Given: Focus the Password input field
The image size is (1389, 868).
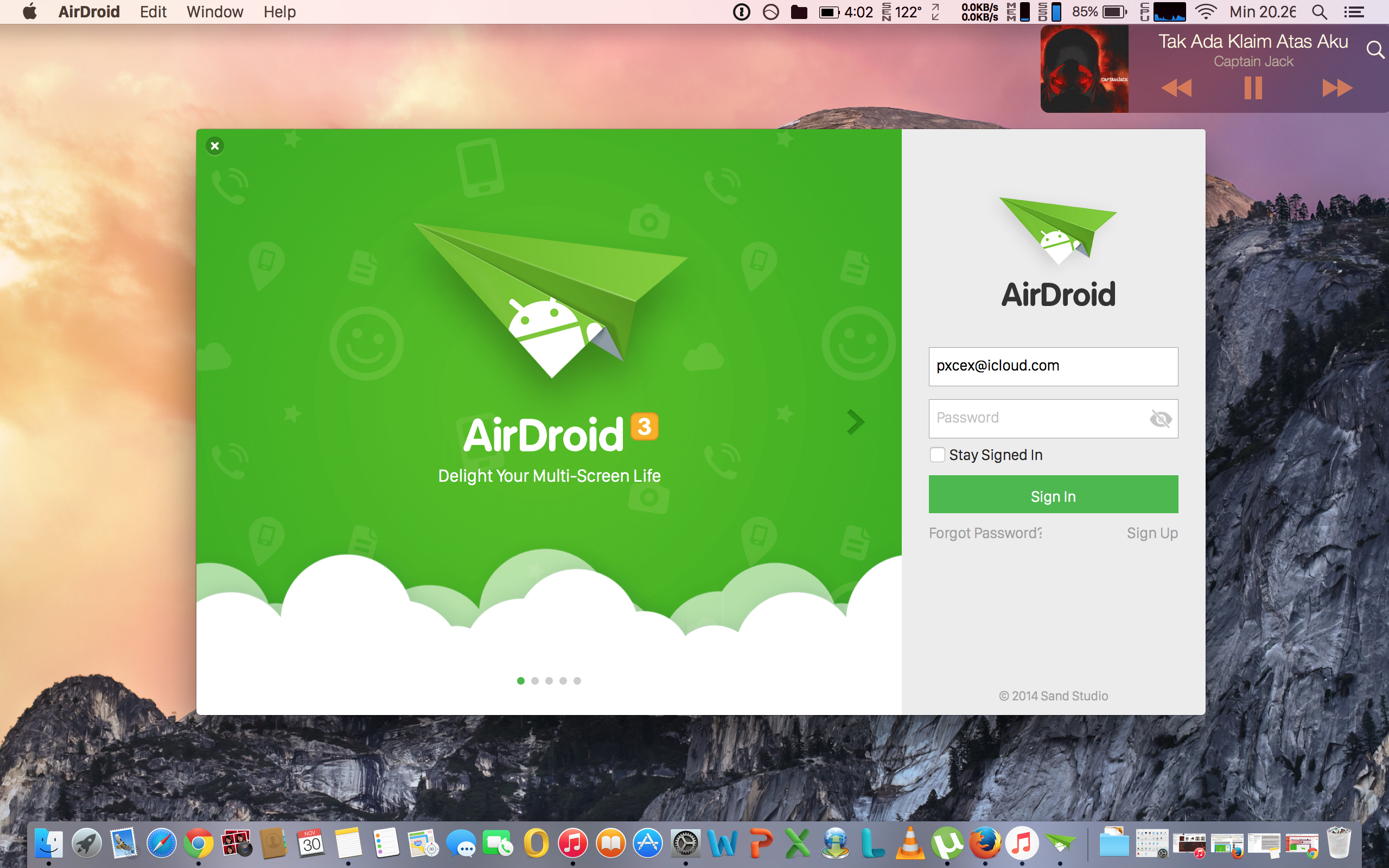Looking at the screenshot, I should pos(1053,418).
